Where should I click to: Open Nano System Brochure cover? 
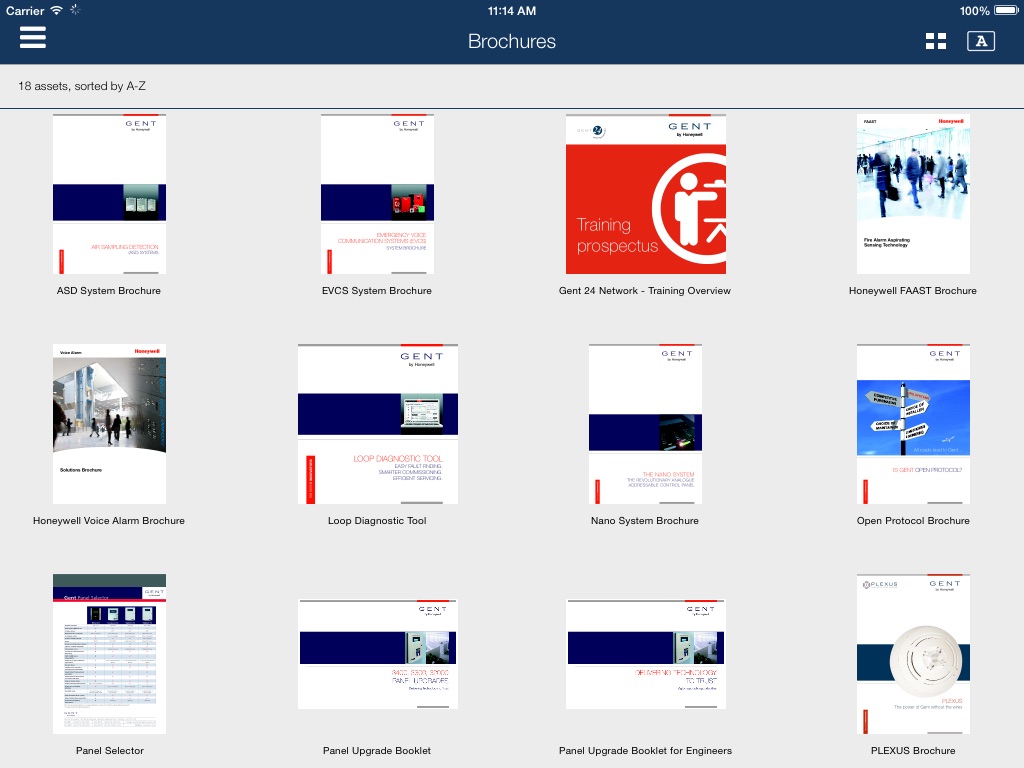pyautogui.click(x=645, y=424)
